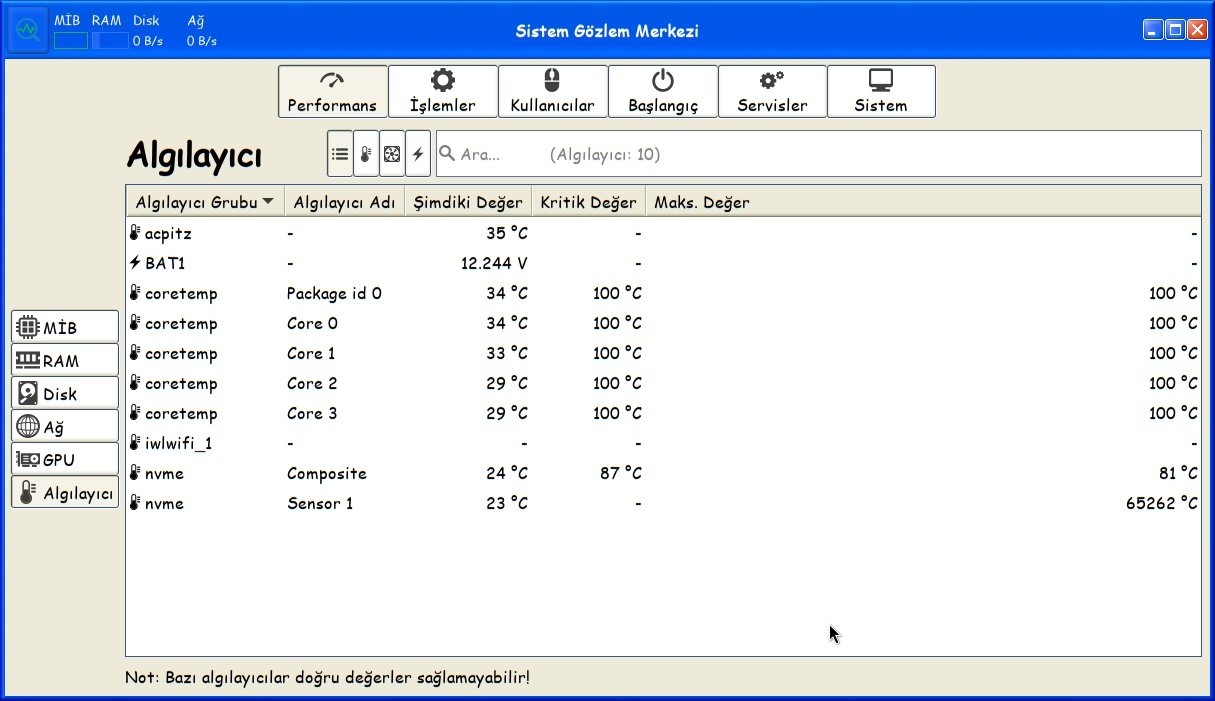Click the System Monitoring Center app icon
The width and height of the screenshot is (1215, 701).
(28, 31)
